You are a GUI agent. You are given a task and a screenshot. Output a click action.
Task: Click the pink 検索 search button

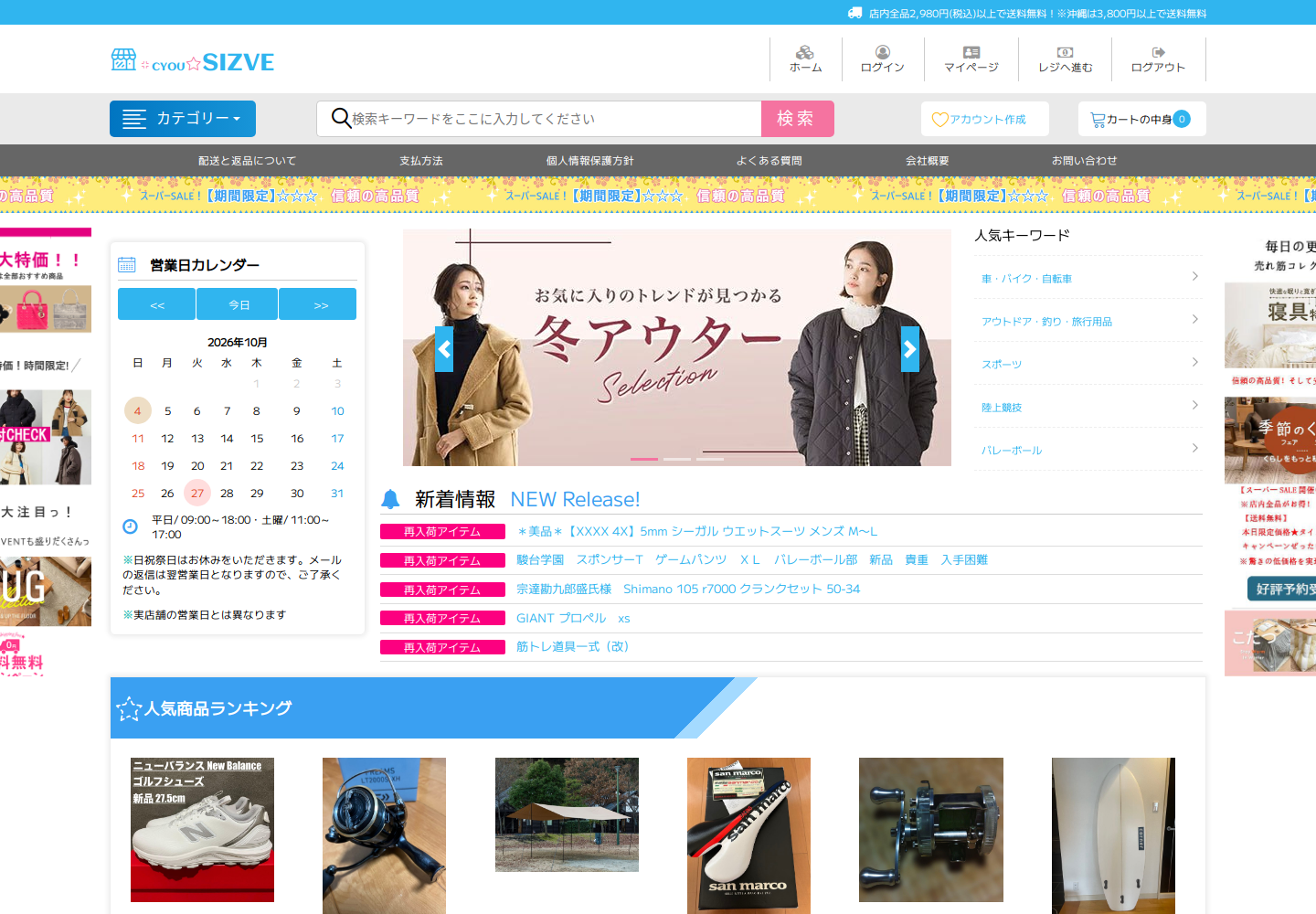click(798, 119)
